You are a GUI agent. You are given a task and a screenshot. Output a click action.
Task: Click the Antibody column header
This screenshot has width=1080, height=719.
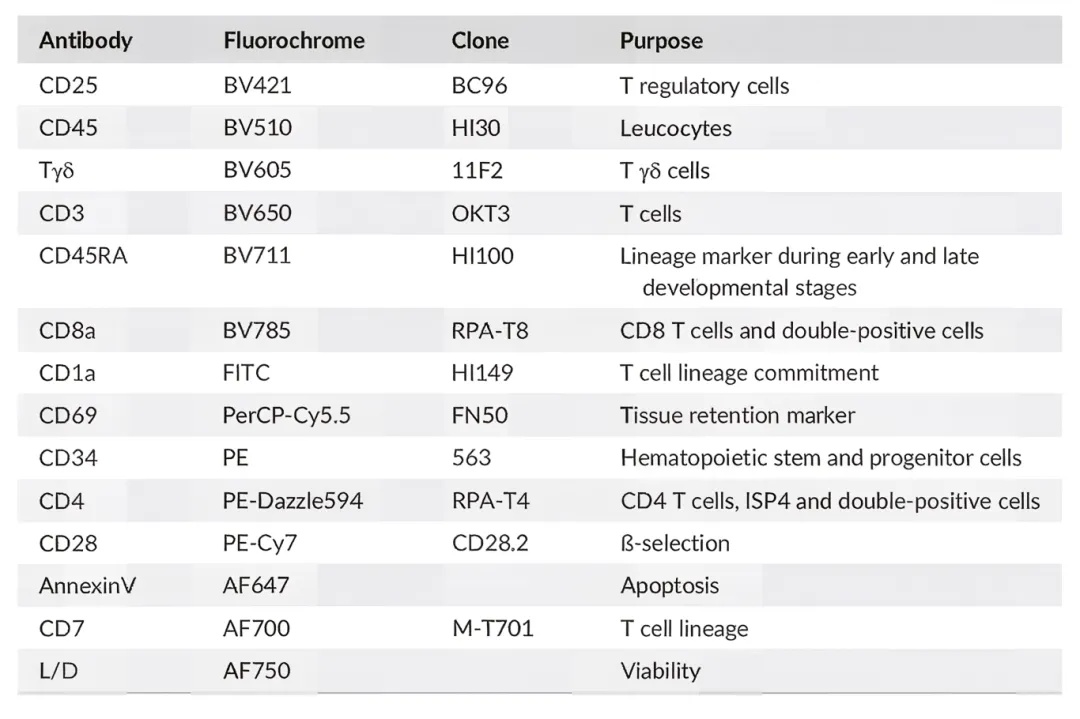(x=85, y=41)
